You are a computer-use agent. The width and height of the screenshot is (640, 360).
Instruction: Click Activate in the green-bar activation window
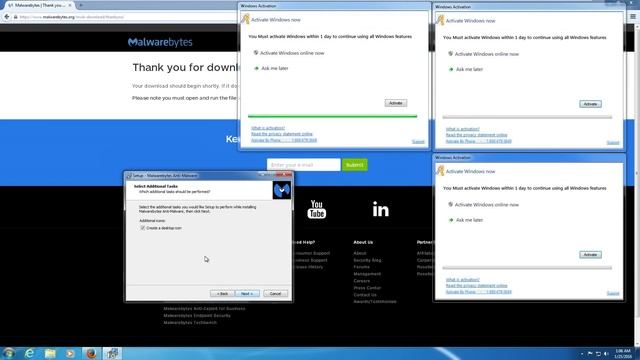(x=396, y=103)
